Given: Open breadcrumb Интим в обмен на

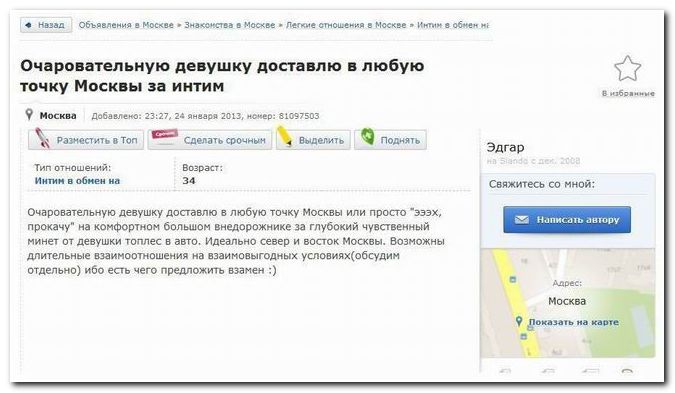Looking at the screenshot, I should click(453, 25).
